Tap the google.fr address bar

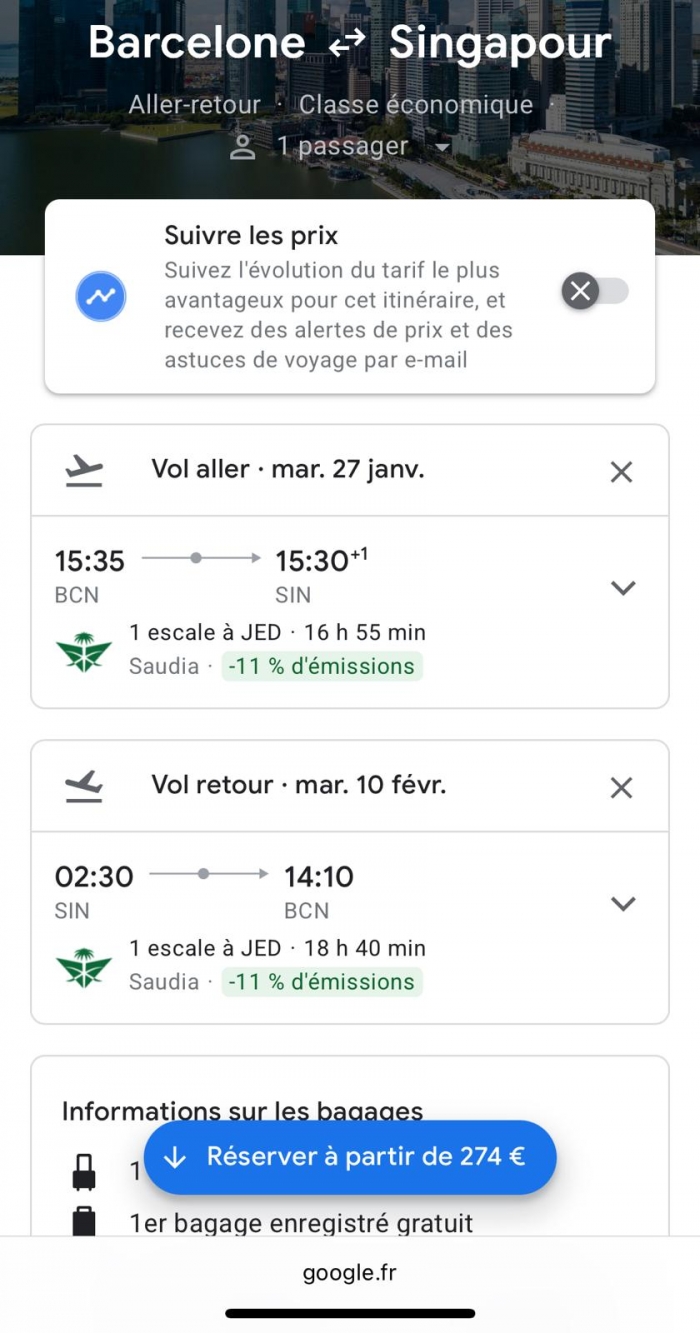pyautogui.click(x=349, y=1273)
